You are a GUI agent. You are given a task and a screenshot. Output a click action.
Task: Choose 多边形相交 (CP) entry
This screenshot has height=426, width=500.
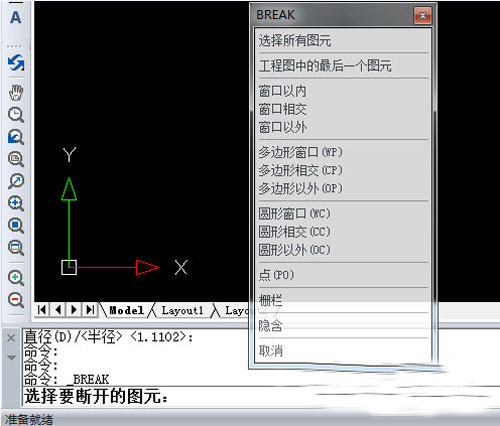pos(343,170)
